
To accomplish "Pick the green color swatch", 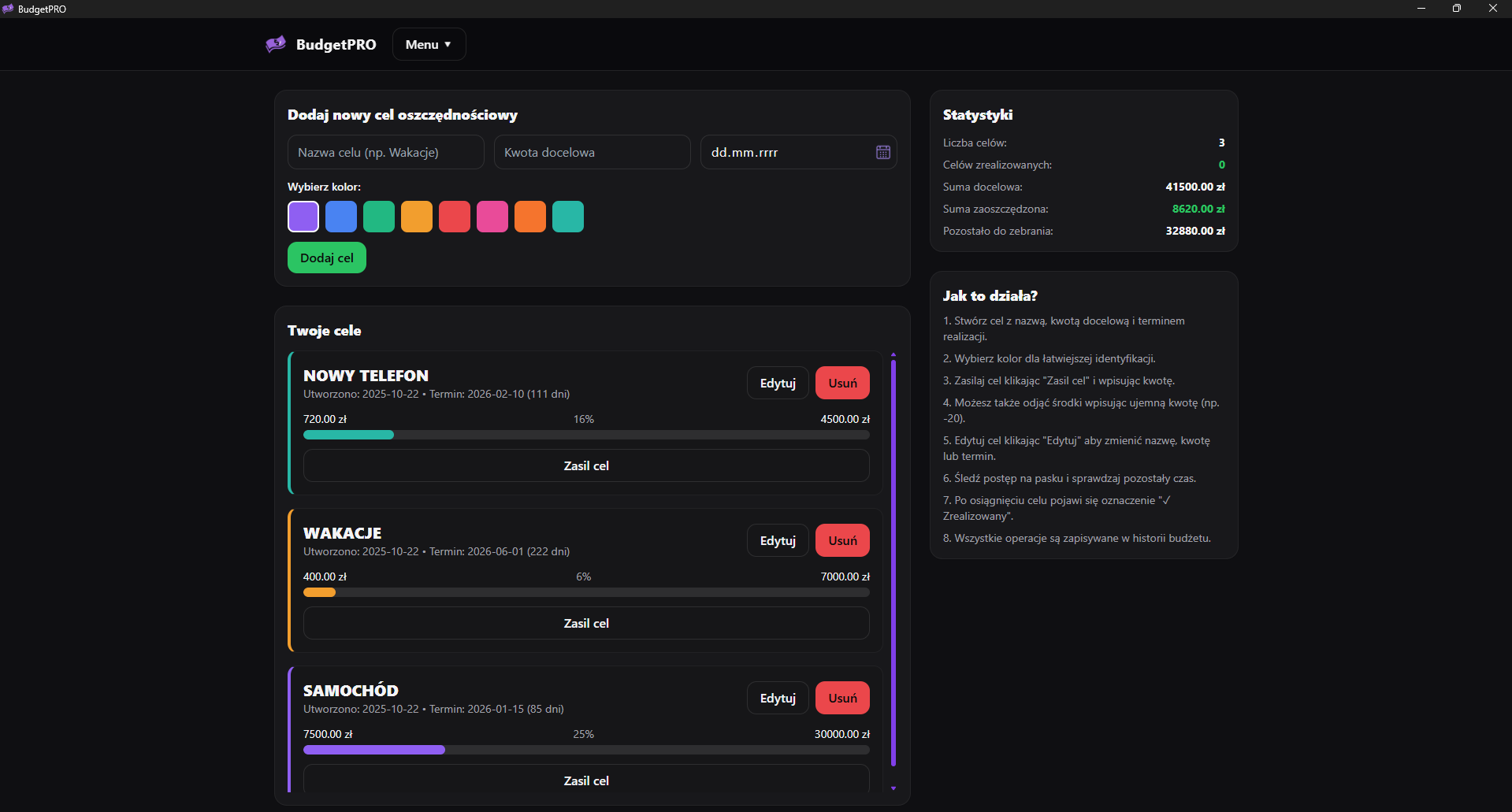I will tap(379, 217).
